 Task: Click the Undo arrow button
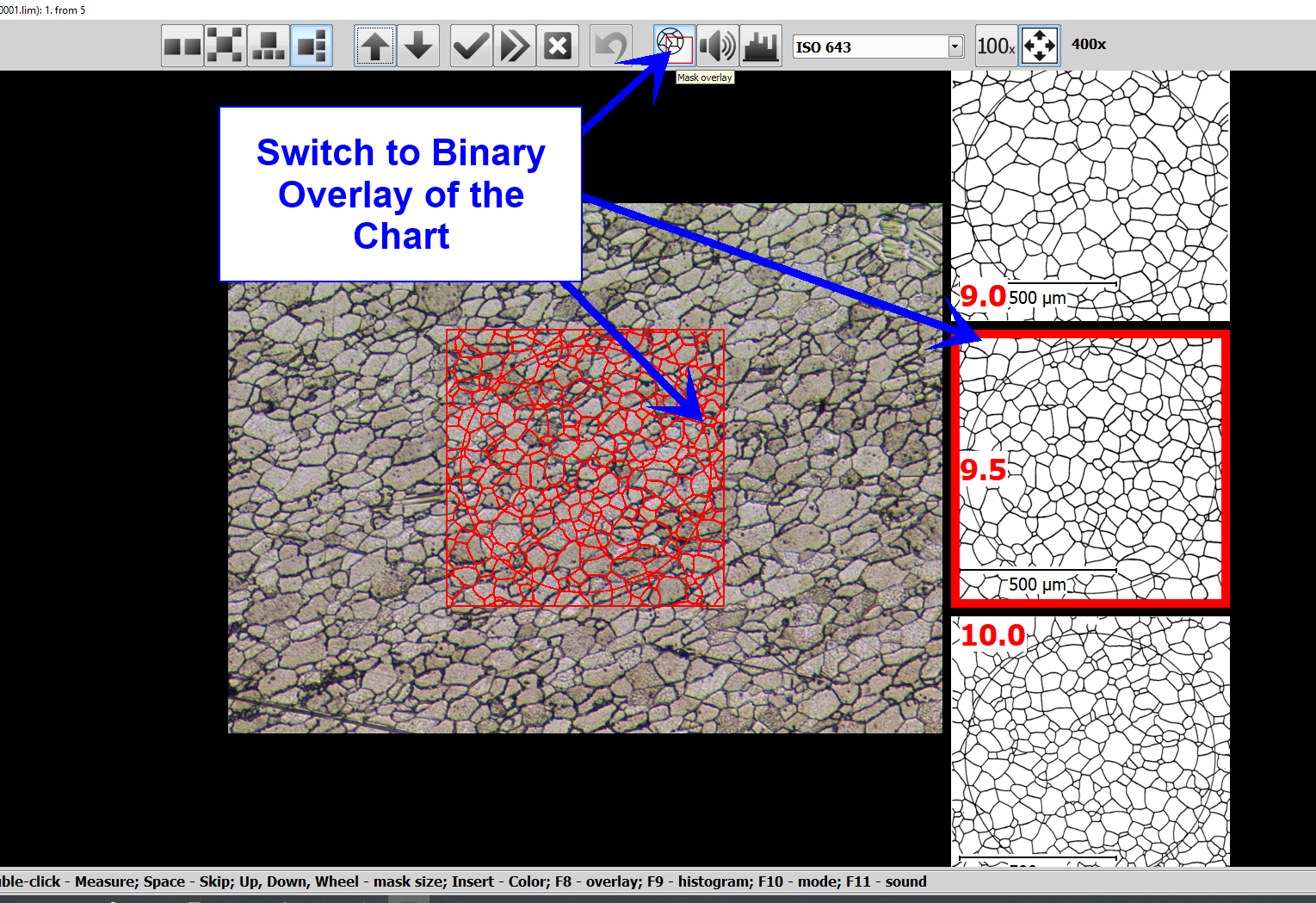coord(611,46)
